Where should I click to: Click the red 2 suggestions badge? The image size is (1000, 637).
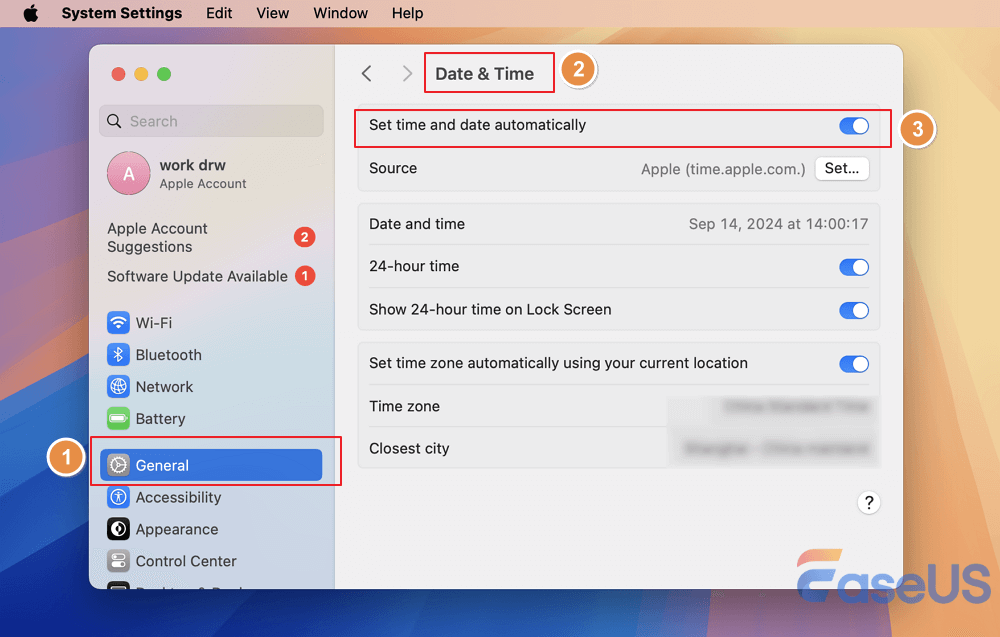click(304, 237)
